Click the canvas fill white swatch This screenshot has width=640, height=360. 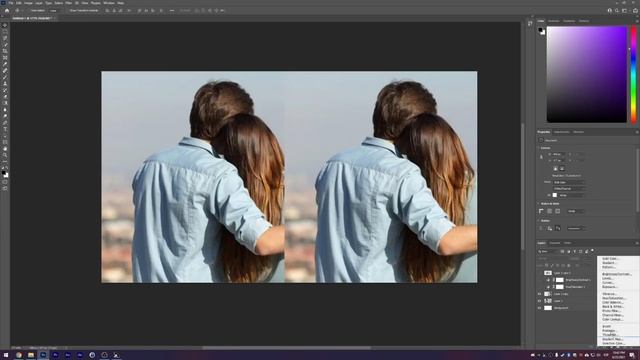pos(555,195)
